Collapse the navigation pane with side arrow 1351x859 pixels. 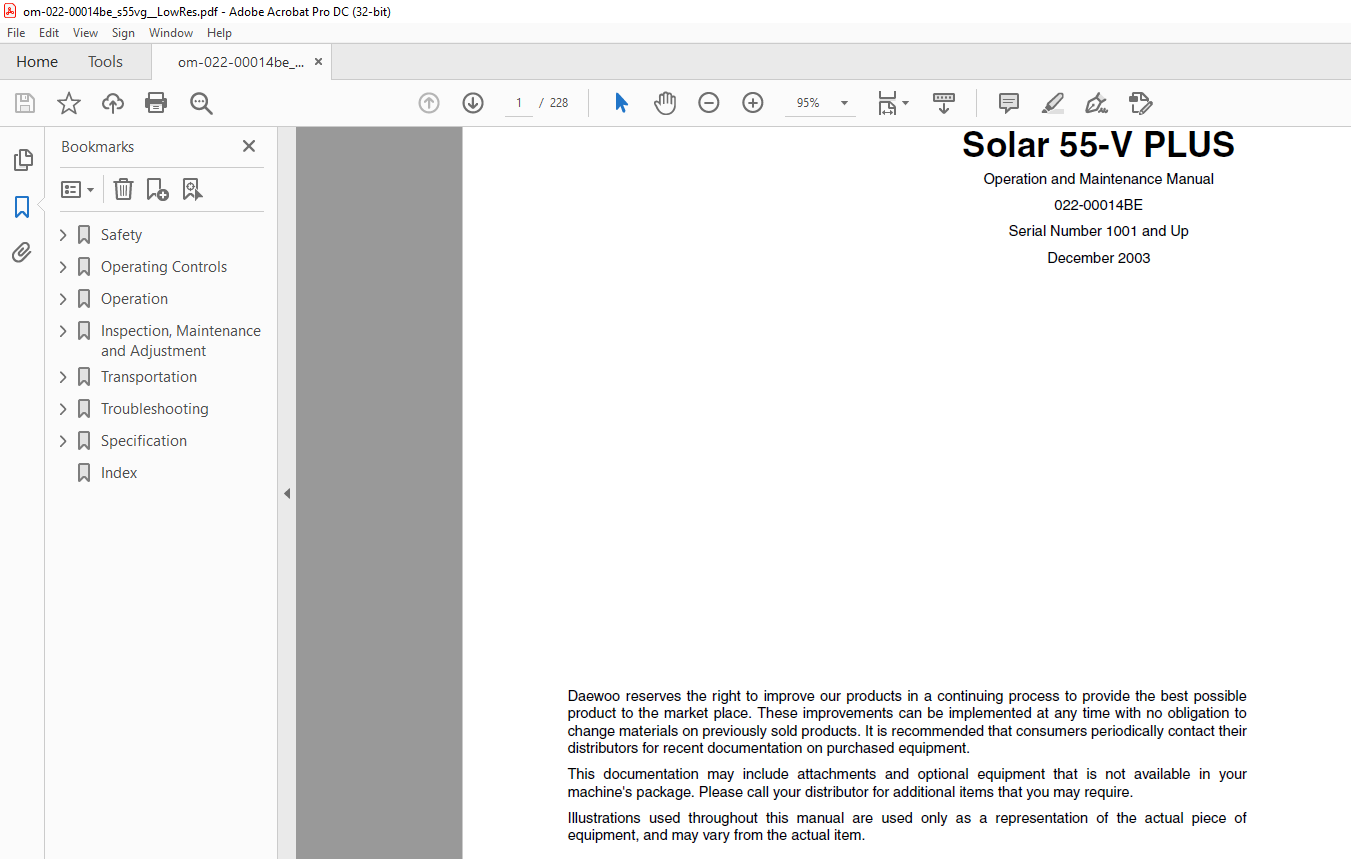coord(287,493)
